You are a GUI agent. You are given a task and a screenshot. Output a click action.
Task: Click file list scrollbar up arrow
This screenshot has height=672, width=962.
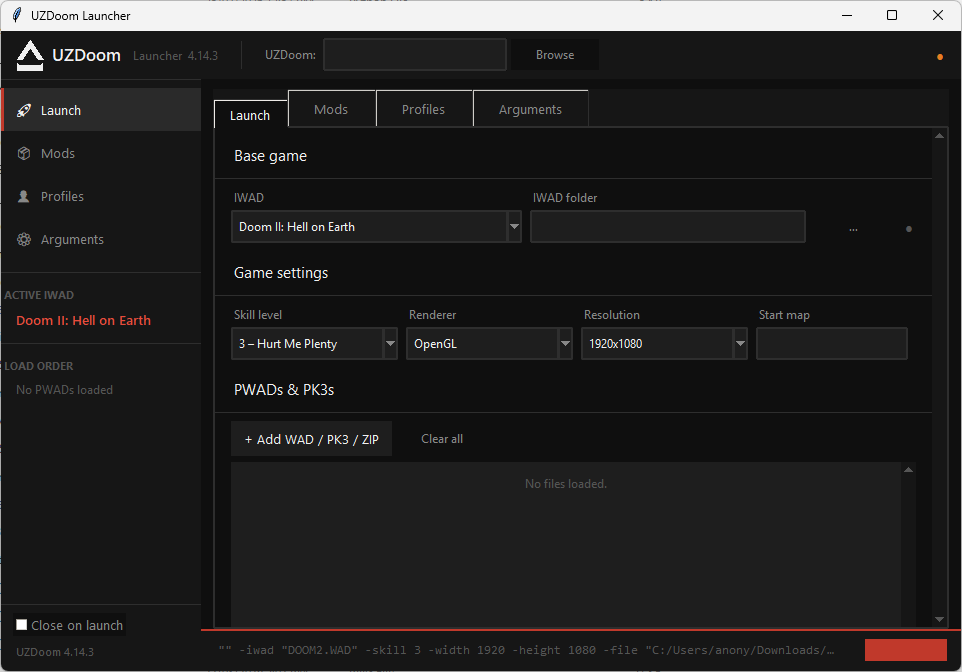click(908, 470)
